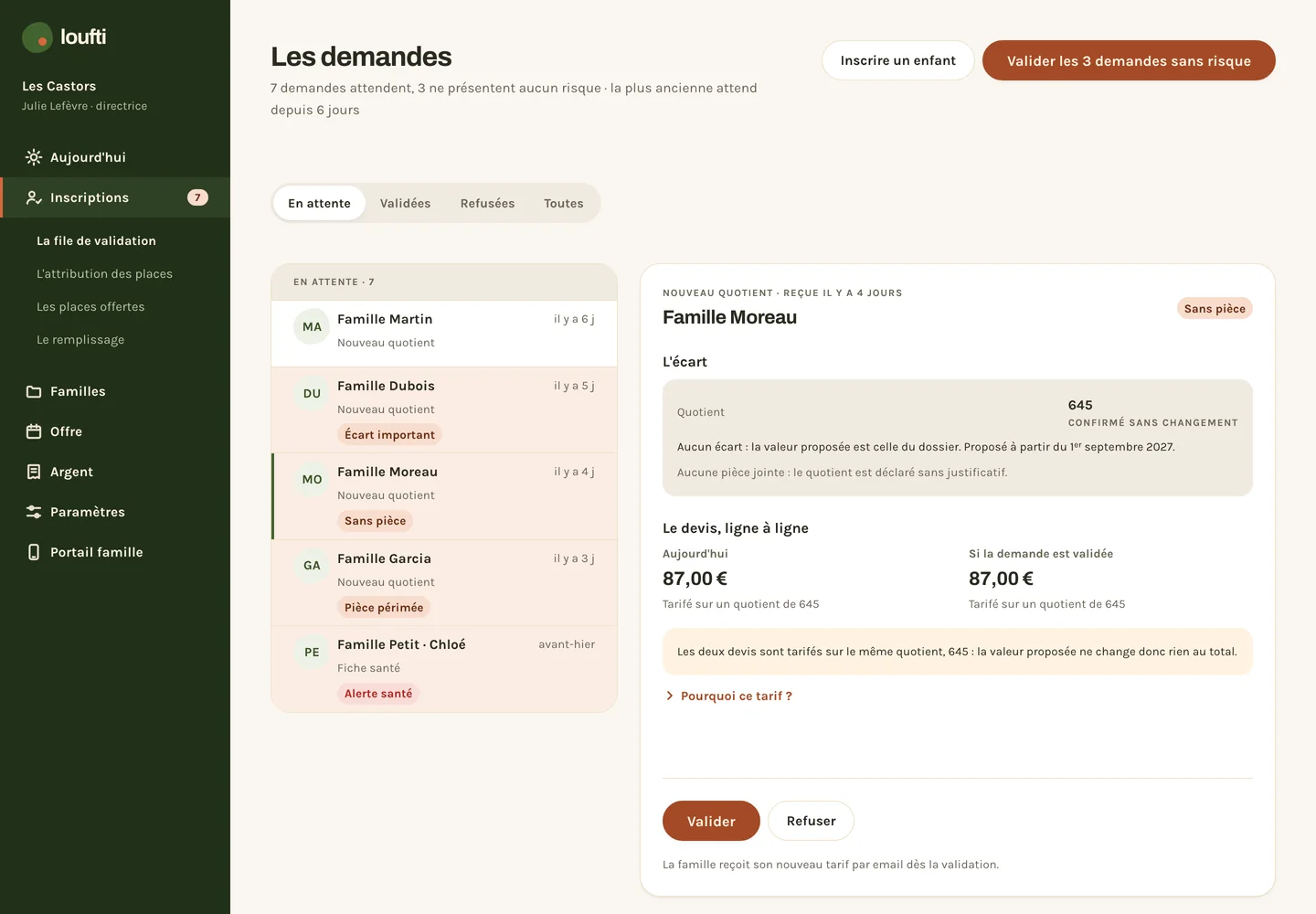Click Valider for Famille Moreau

711,821
